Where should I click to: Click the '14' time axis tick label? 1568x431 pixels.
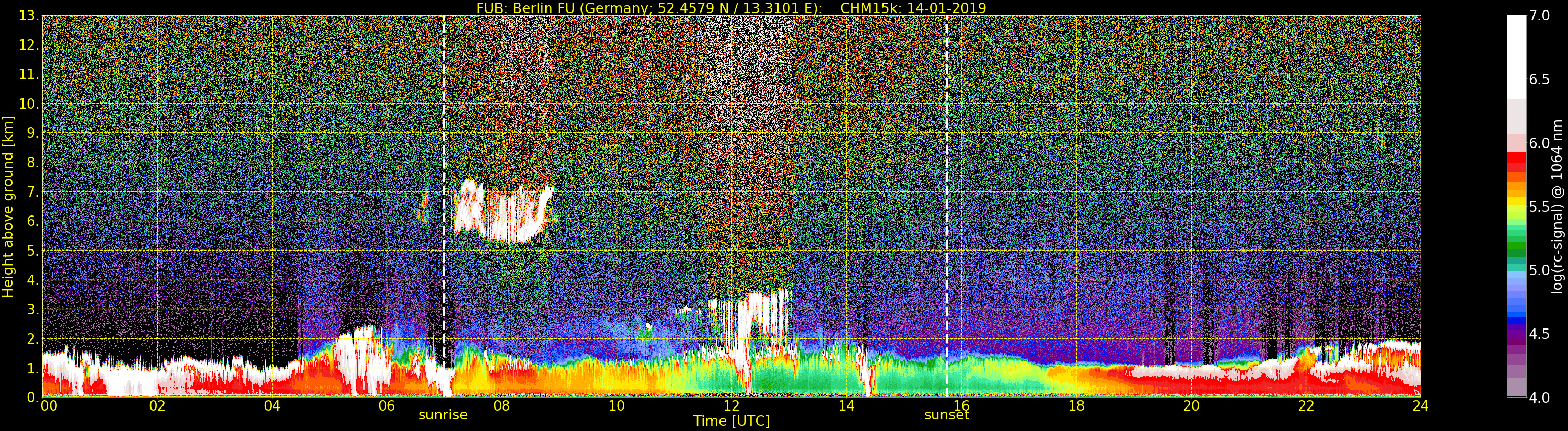(x=846, y=406)
